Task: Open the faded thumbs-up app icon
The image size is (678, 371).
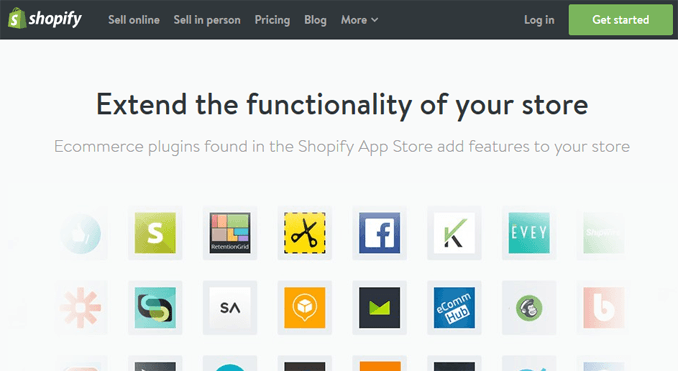Action: pos(81,233)
